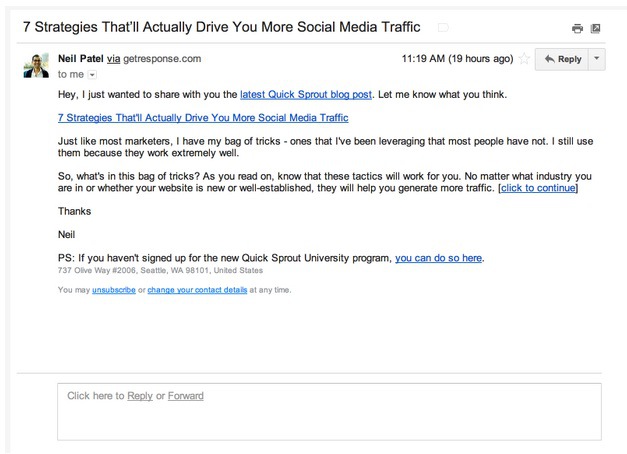Follow the 'click to continue' link
This screenshot has width=627, height=454.
coord(538,188)
